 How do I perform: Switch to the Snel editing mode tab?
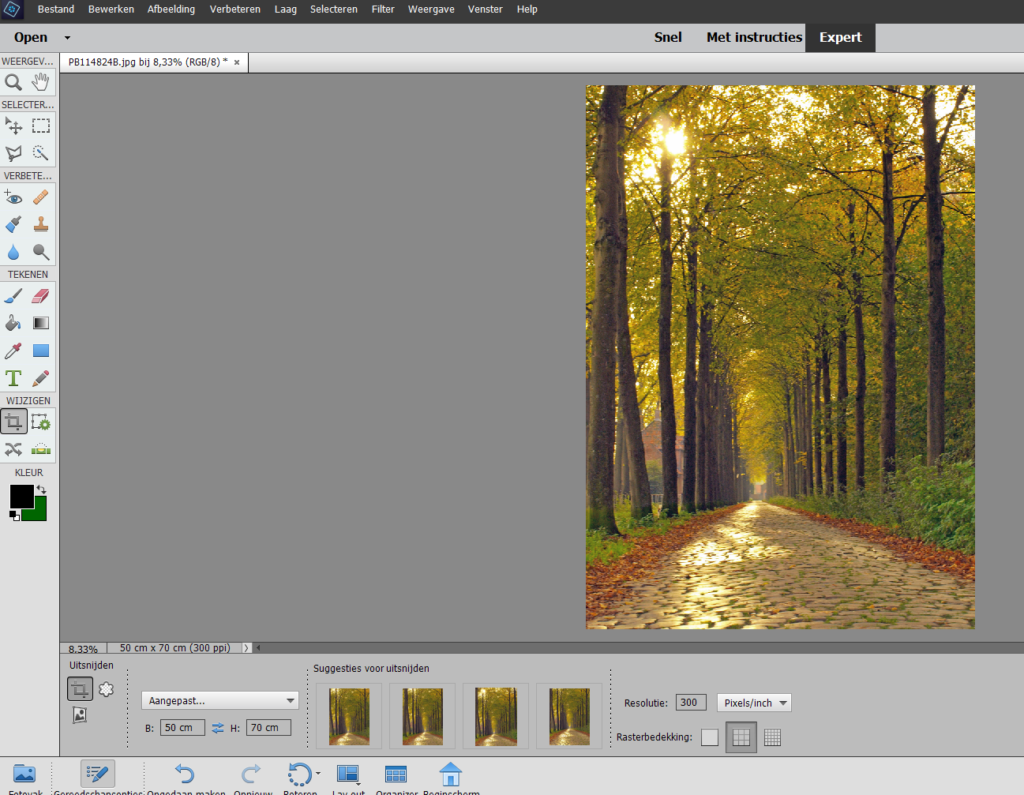(x=667, y=37)
